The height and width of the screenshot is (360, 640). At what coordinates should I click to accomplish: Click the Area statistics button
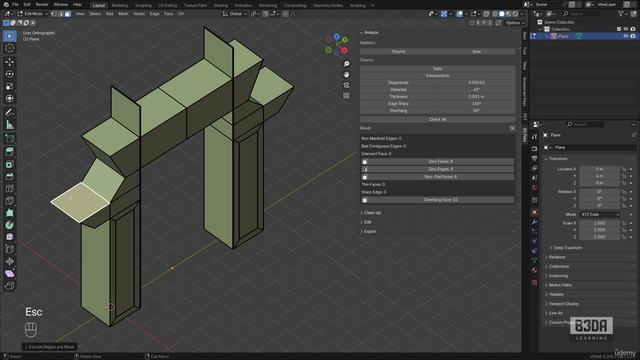click(476, 51)
